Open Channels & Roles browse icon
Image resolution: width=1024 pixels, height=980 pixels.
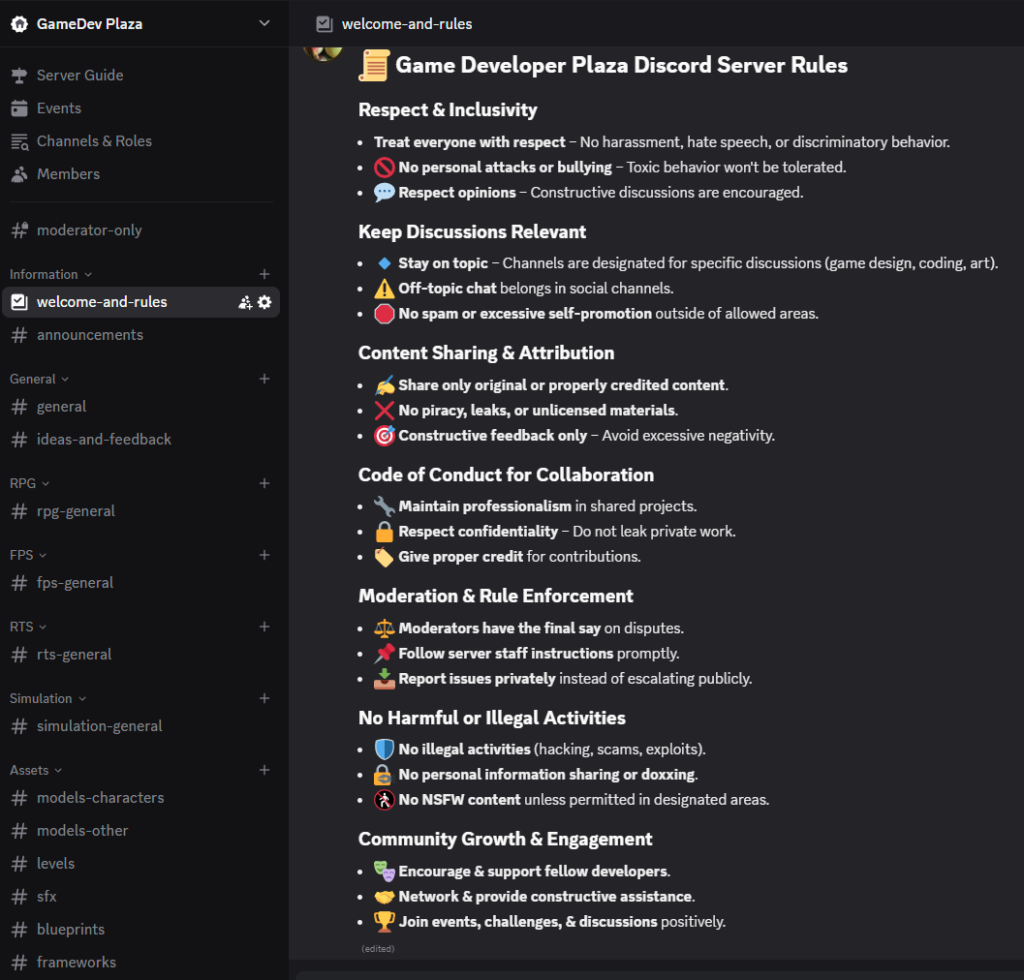[20, 141]
